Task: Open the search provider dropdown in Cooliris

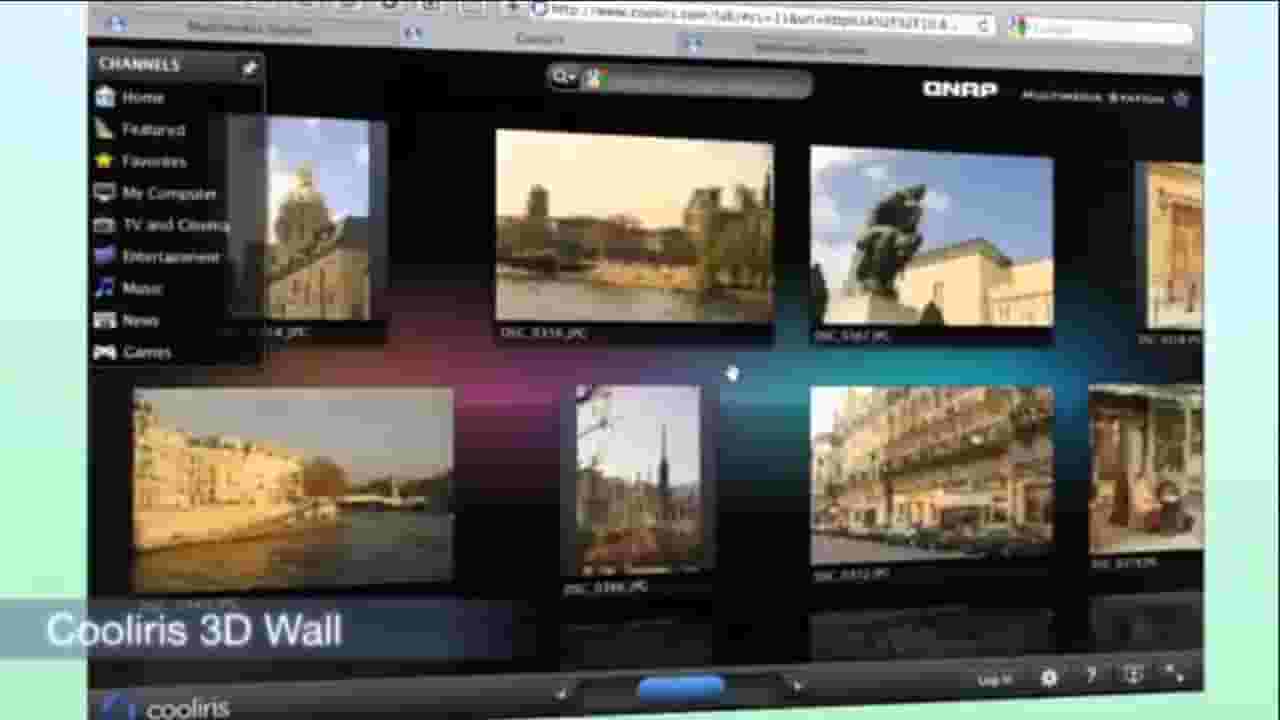Action: click(x=564, y=76)
